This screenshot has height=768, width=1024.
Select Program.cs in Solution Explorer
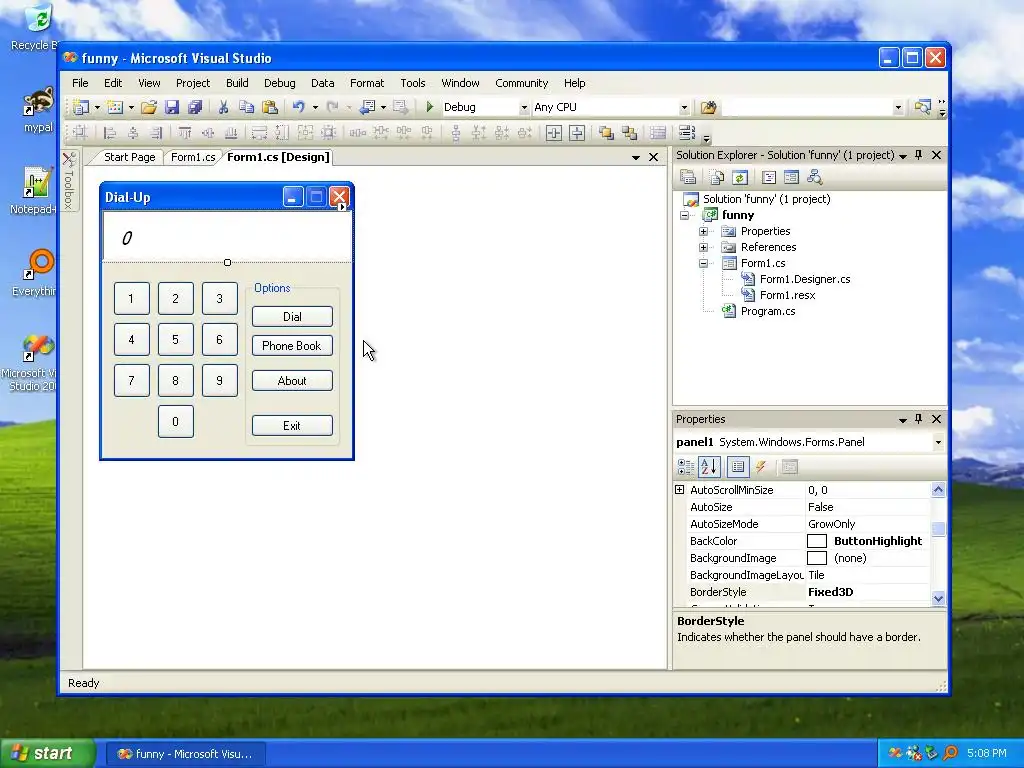coord(767,311)
